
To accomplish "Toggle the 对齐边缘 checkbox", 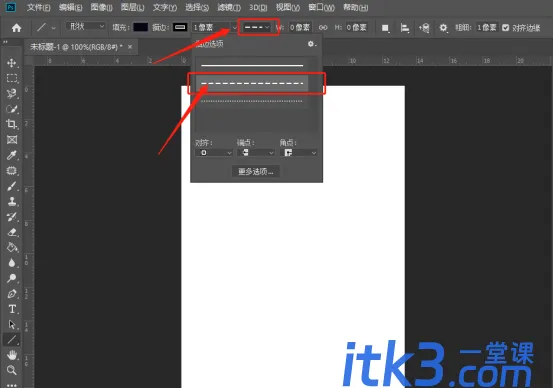I will (506, 28).
